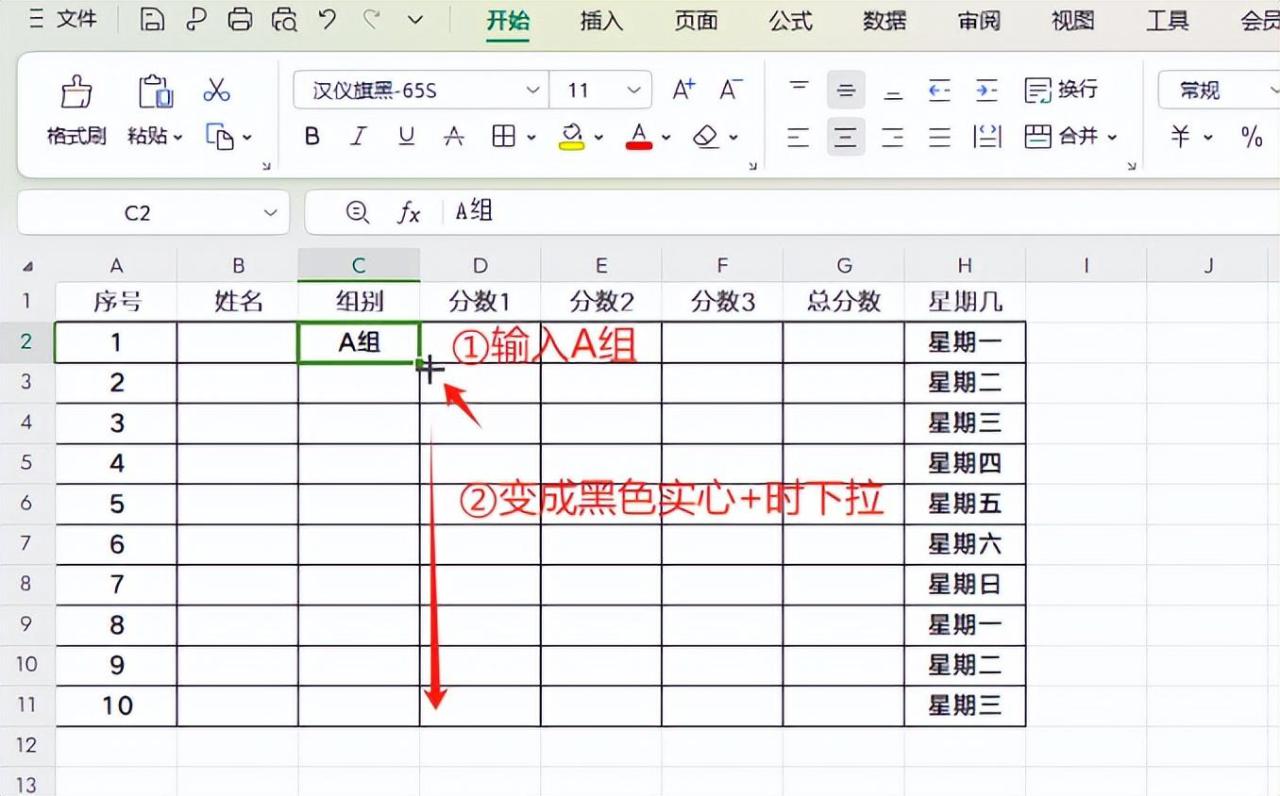The width and height of the screenshot is (1280, 796).
Task: Open the 合并 merge dropdown arrow
Action: [1111, 137]
